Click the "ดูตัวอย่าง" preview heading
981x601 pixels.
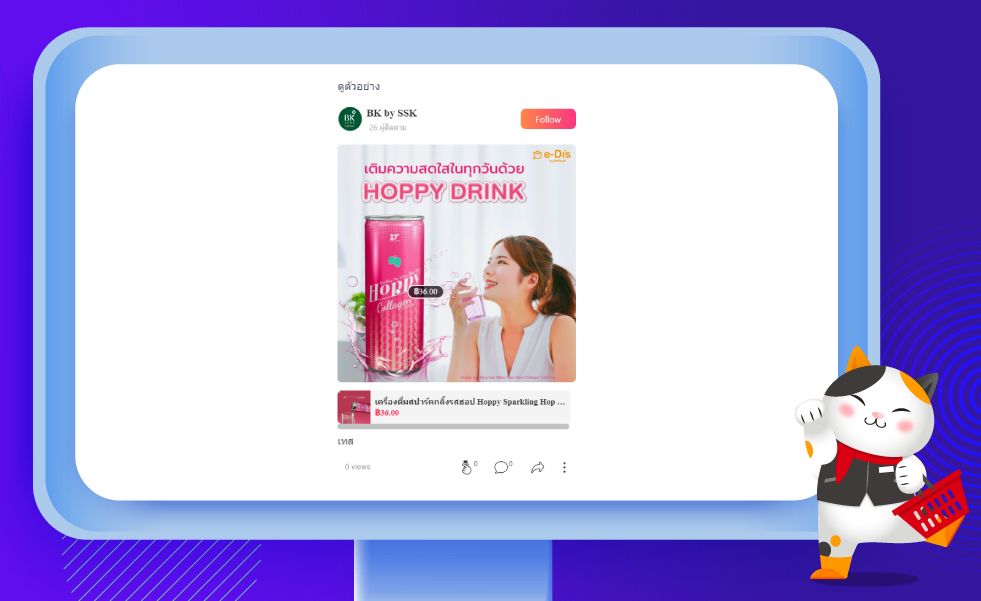(358, 86)
